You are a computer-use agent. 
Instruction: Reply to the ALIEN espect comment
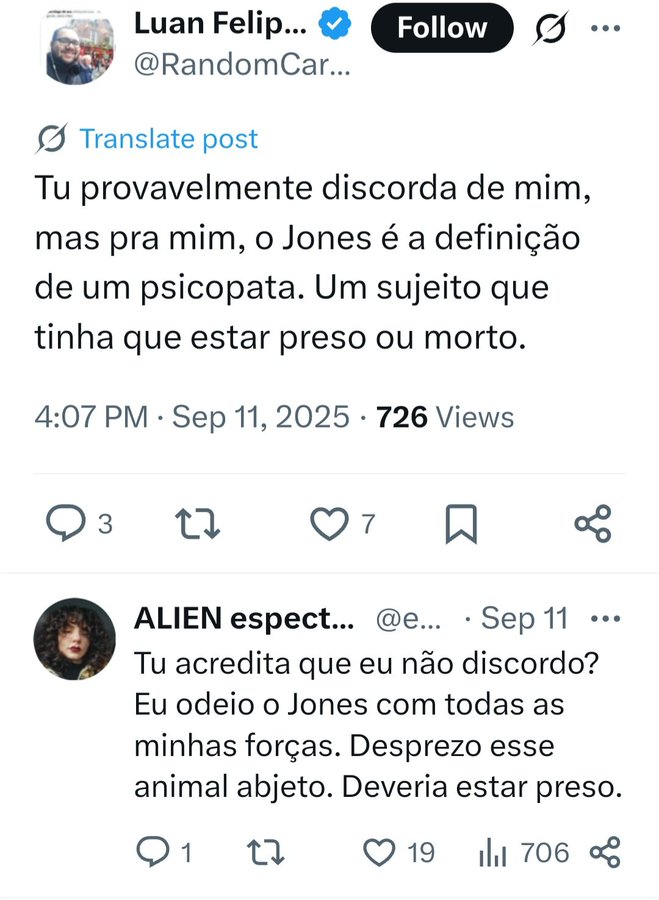pyautogui.click(x=153, y=852)
